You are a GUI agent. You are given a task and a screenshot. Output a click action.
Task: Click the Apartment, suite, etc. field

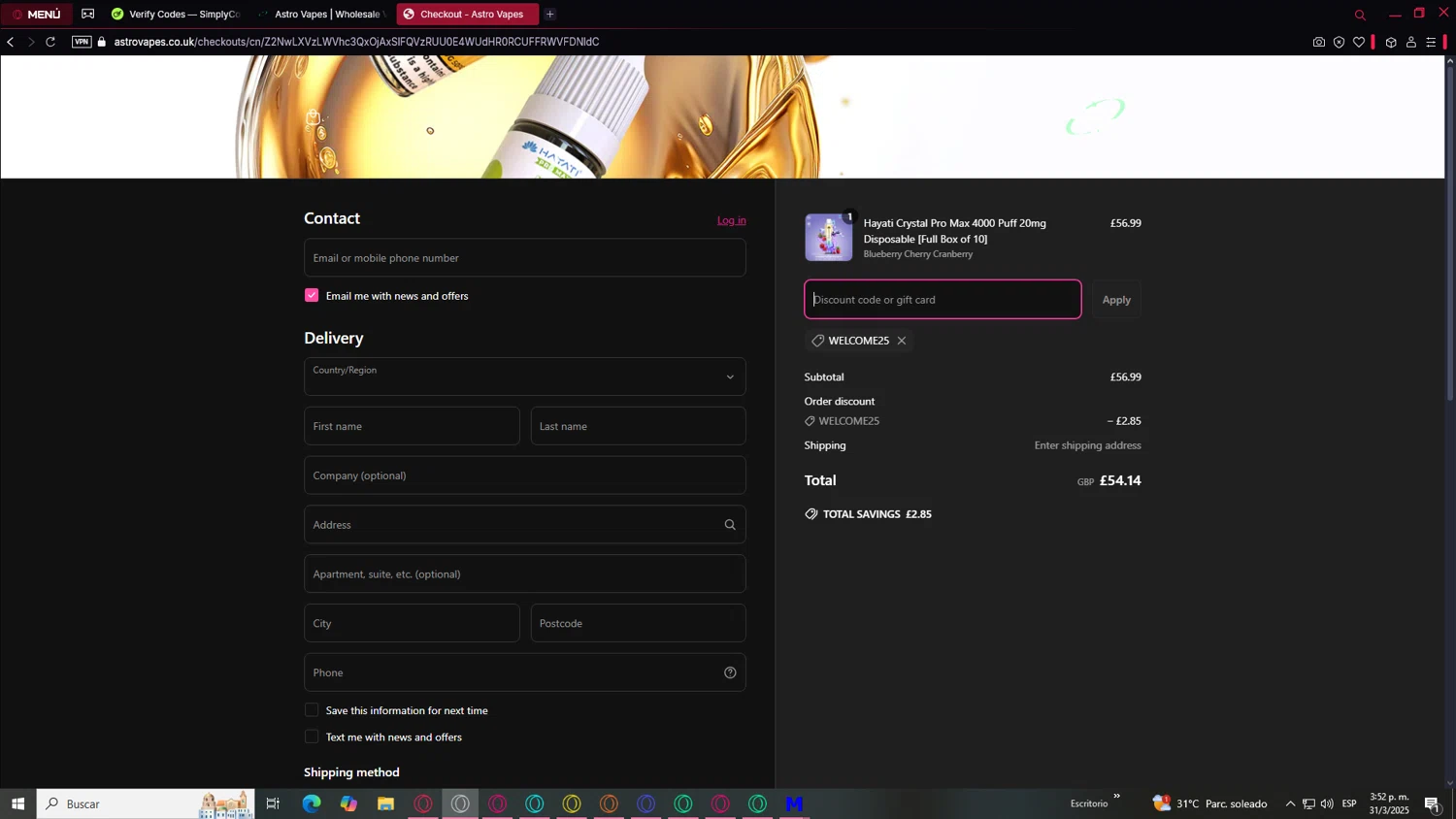(x=525, y=573)
